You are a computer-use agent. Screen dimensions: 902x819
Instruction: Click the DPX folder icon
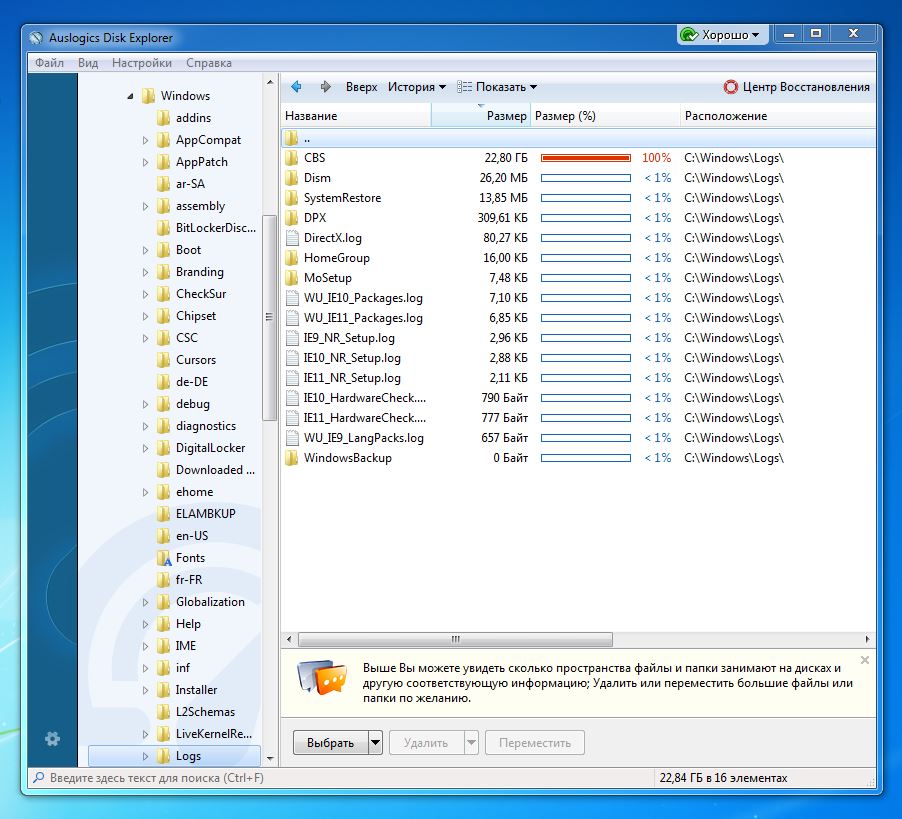point(292,218)
